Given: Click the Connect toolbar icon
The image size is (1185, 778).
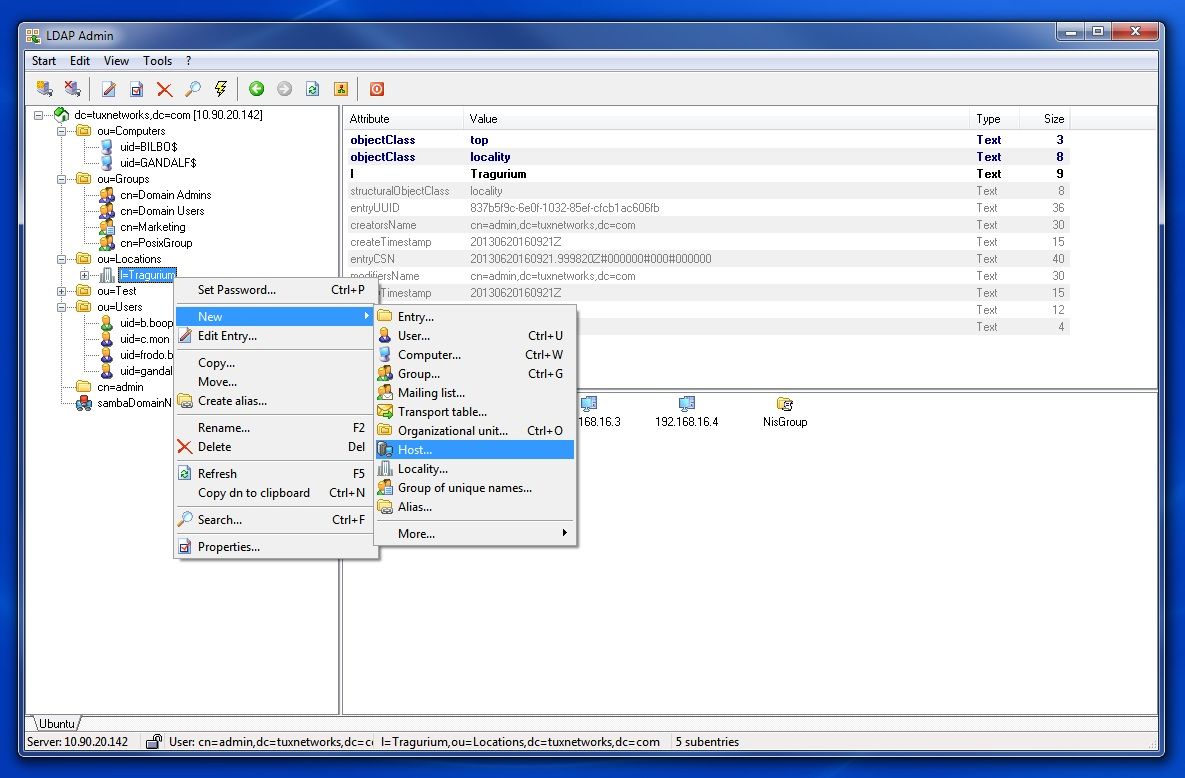Looking at the screenshot, I should tap(45, 89).
